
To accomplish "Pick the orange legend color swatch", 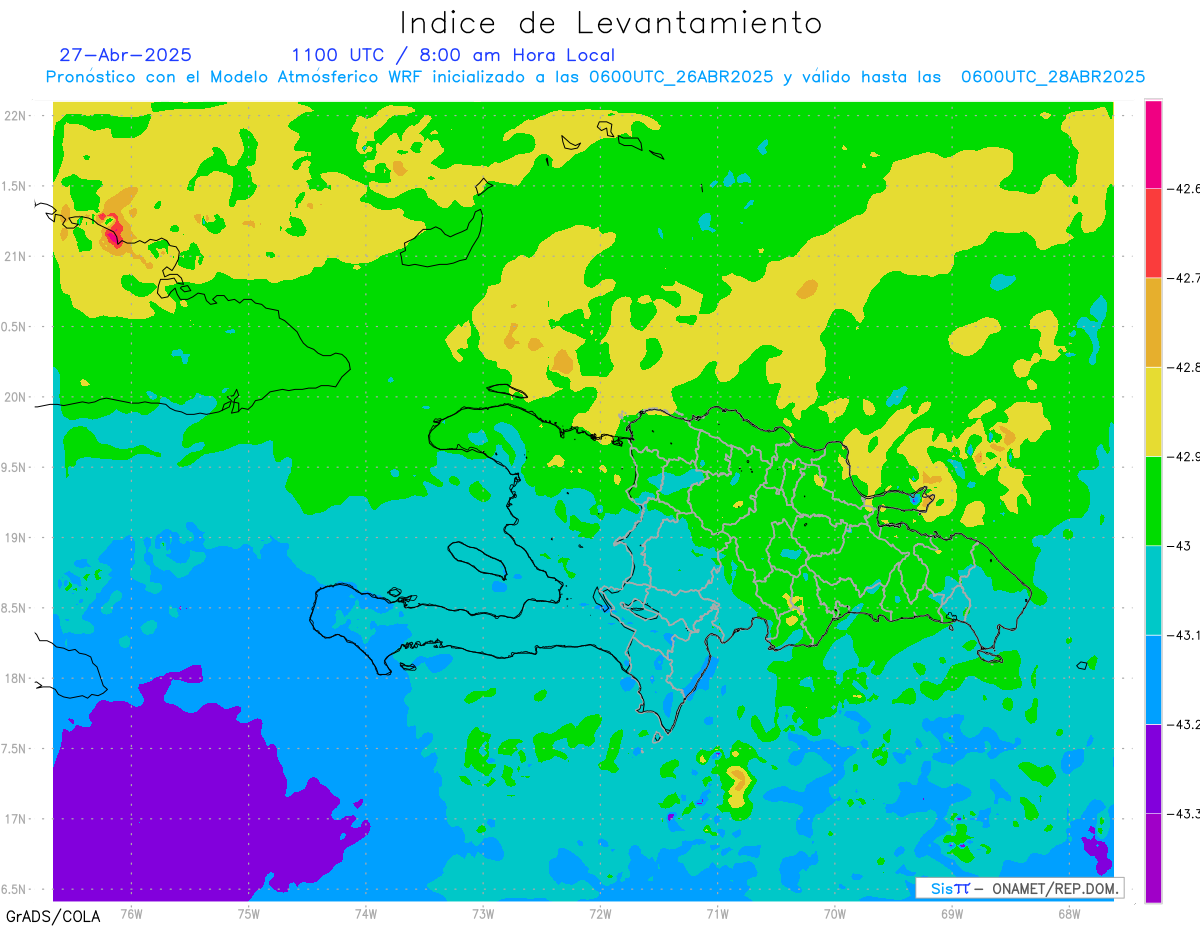I will coord(1153,322).
